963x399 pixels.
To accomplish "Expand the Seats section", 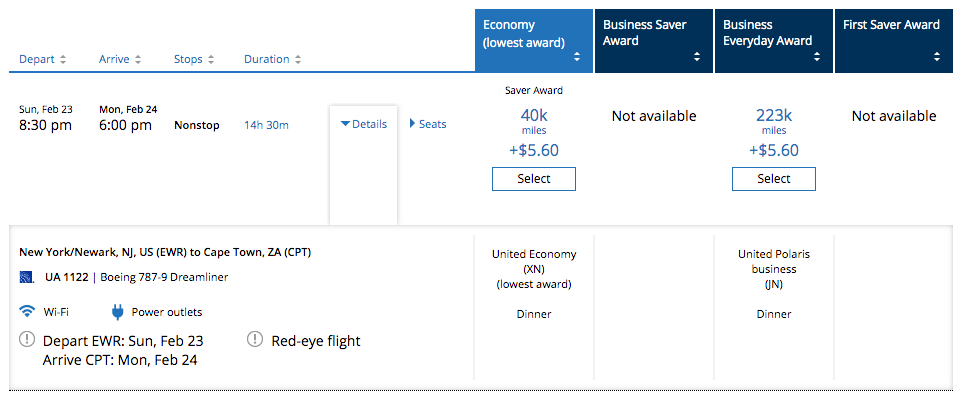I will [428, 124].
